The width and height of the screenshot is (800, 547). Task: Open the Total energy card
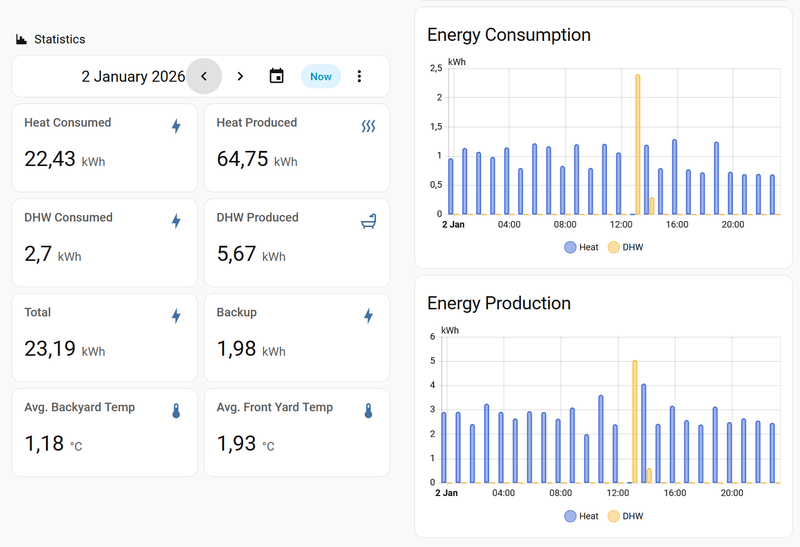click(104, 335)
